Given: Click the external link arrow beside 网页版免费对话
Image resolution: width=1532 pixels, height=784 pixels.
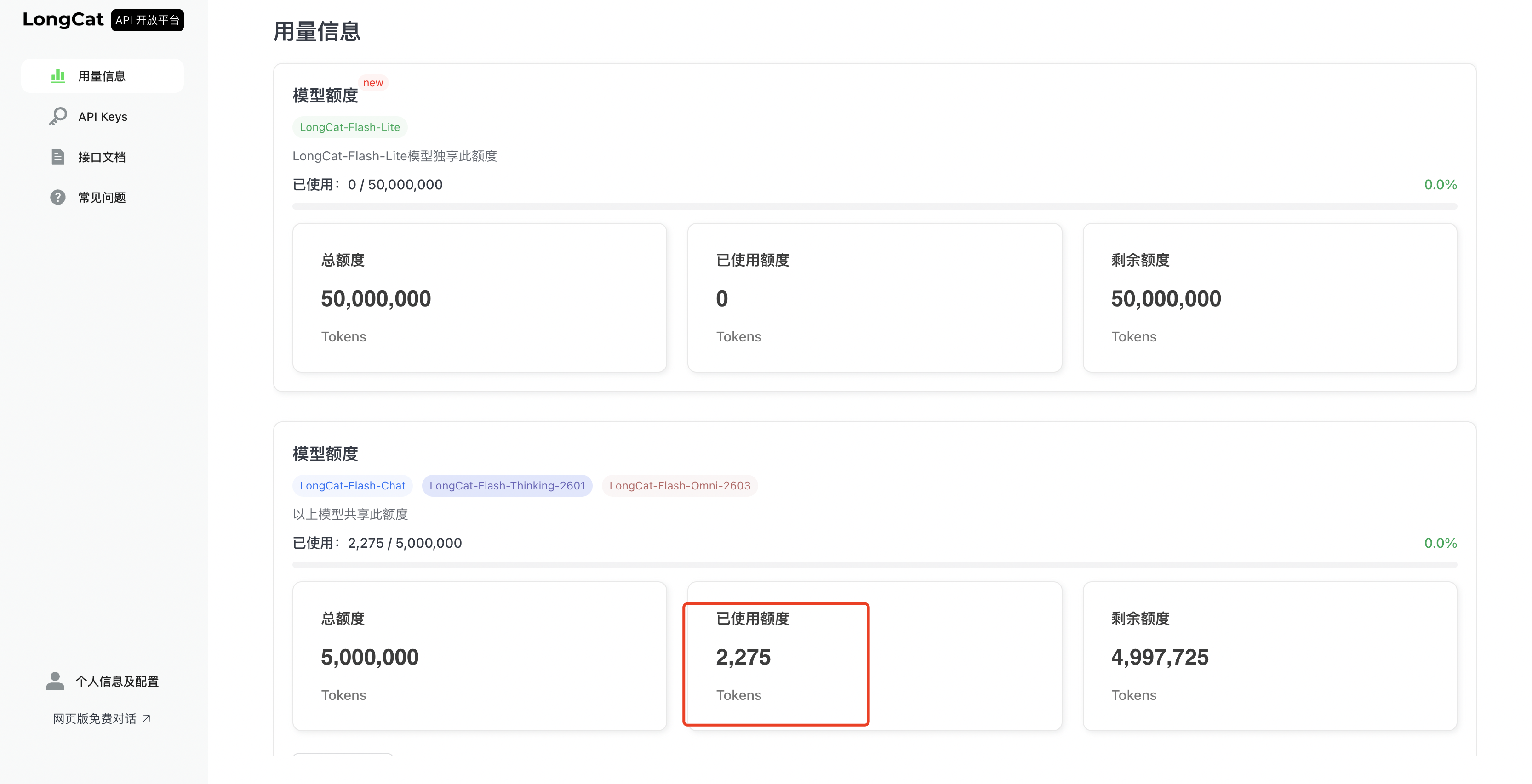Looking at the screenshot, I should (x=146, y=719).
